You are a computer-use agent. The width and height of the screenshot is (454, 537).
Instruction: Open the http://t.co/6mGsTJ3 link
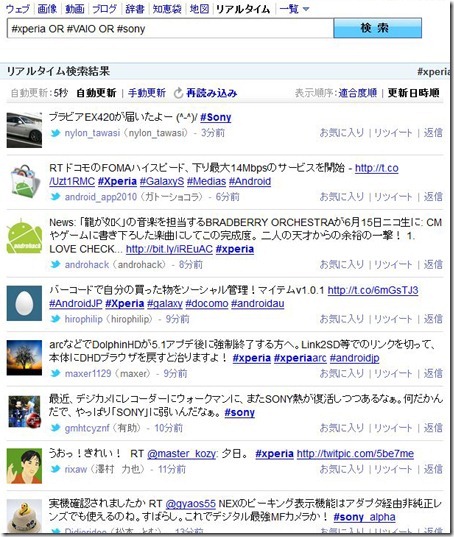(373, 290)
